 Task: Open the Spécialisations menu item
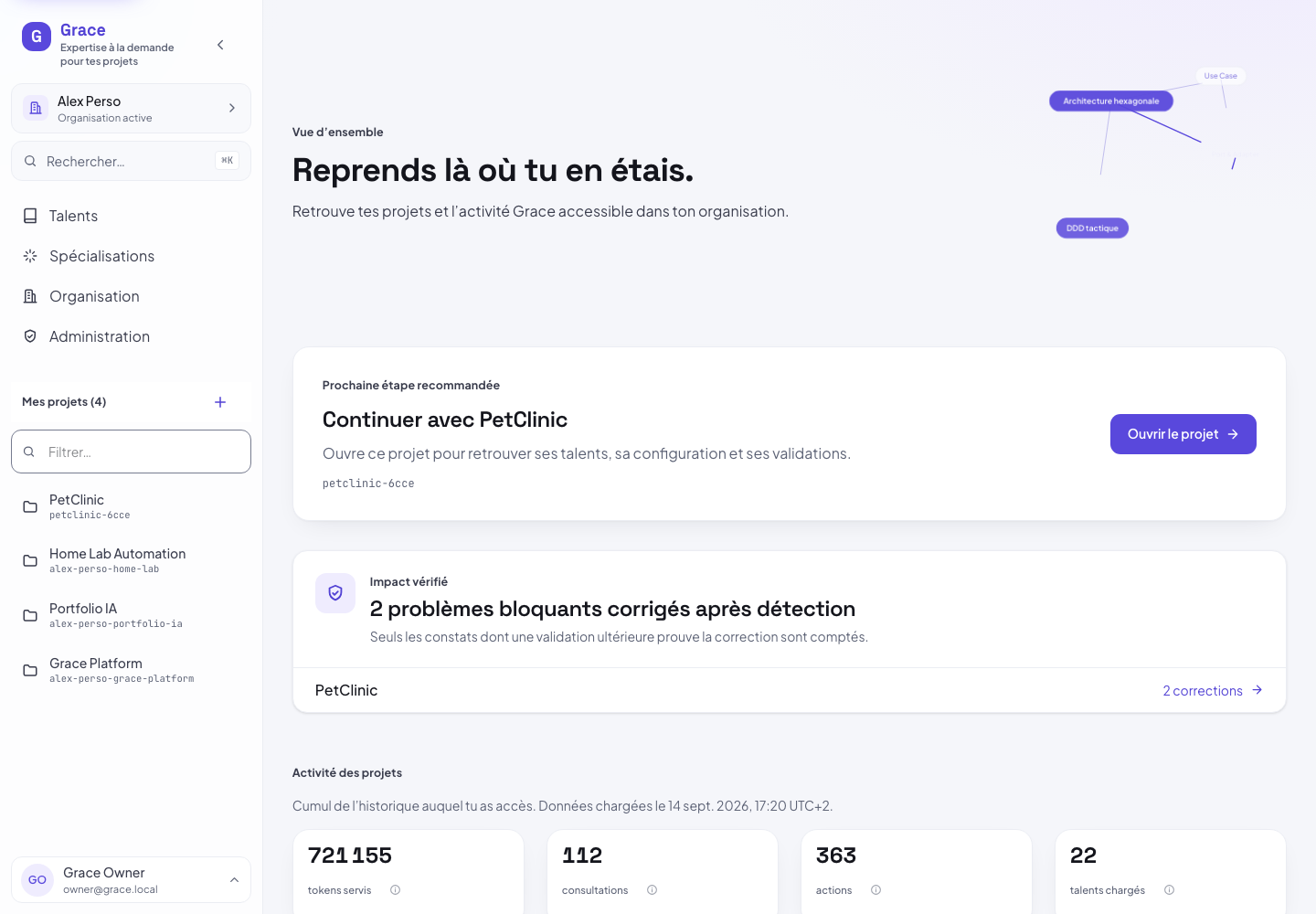point(131,256)
